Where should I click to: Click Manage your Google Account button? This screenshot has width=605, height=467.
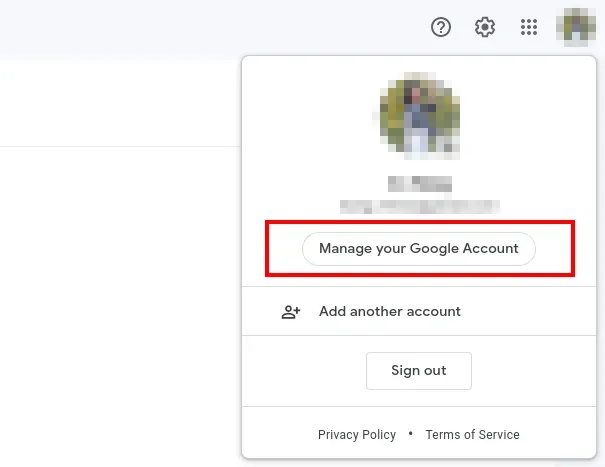419,249
